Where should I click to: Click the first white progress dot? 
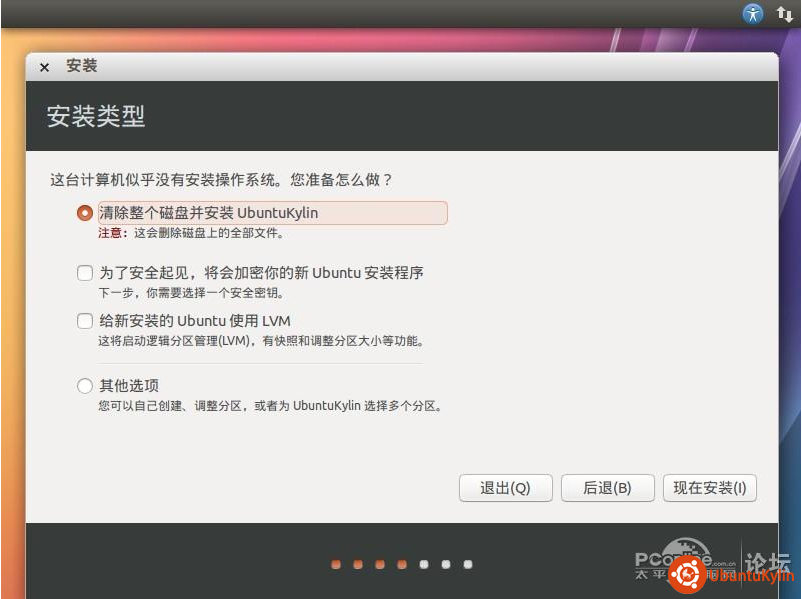(424, 564)
